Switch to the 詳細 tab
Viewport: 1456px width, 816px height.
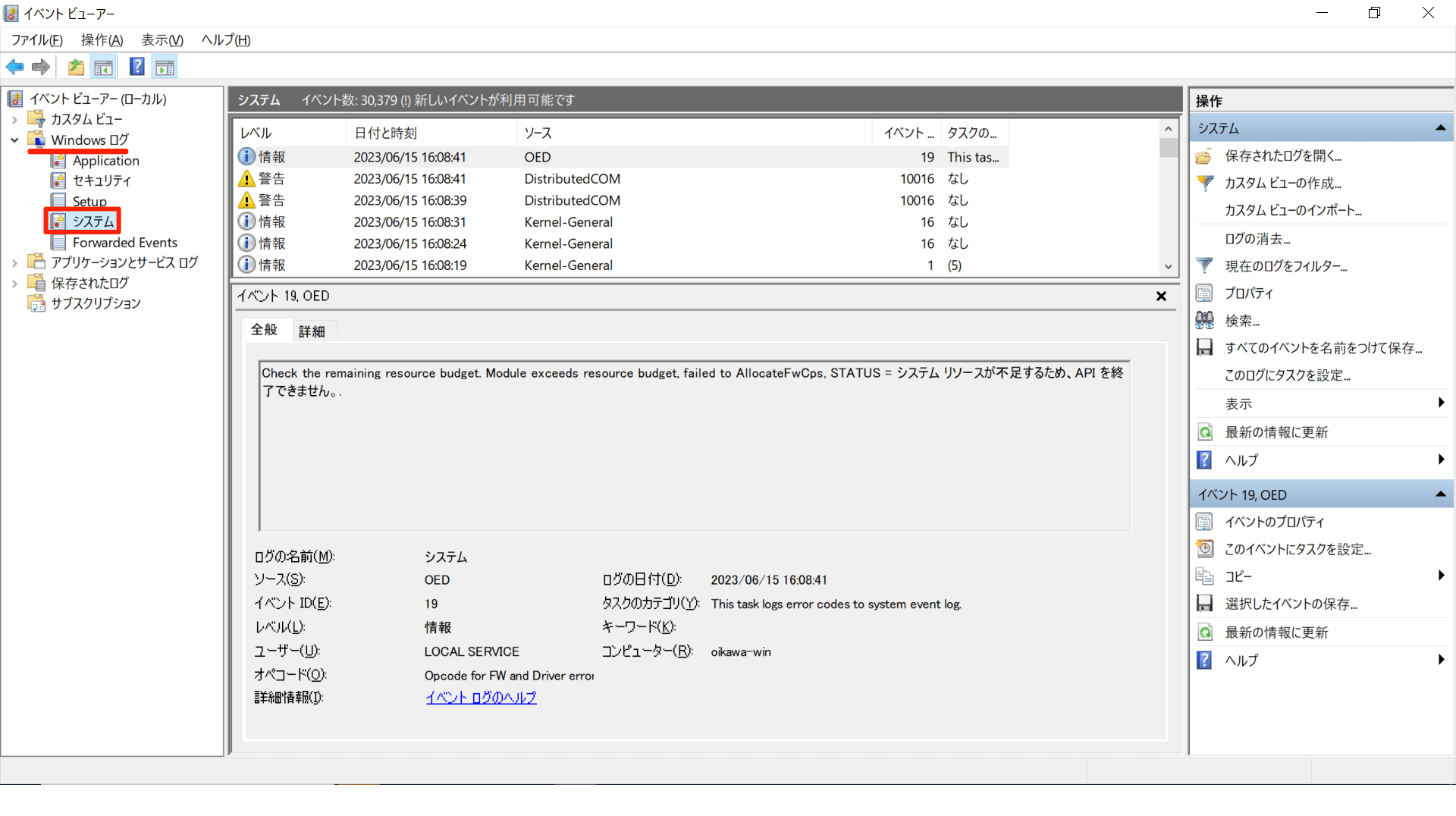tap(312, 331)
